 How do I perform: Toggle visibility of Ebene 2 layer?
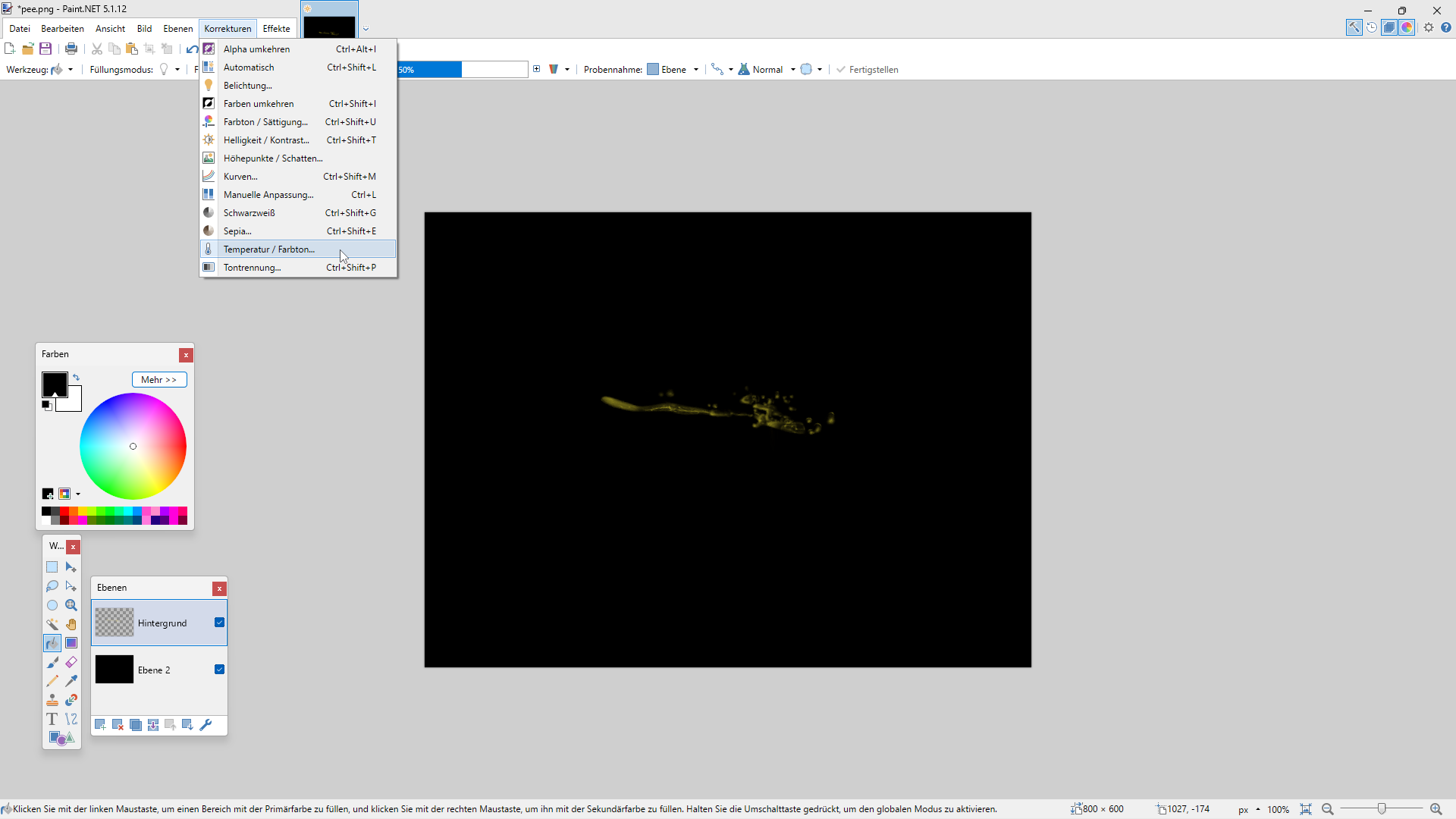tap(219, 670)
